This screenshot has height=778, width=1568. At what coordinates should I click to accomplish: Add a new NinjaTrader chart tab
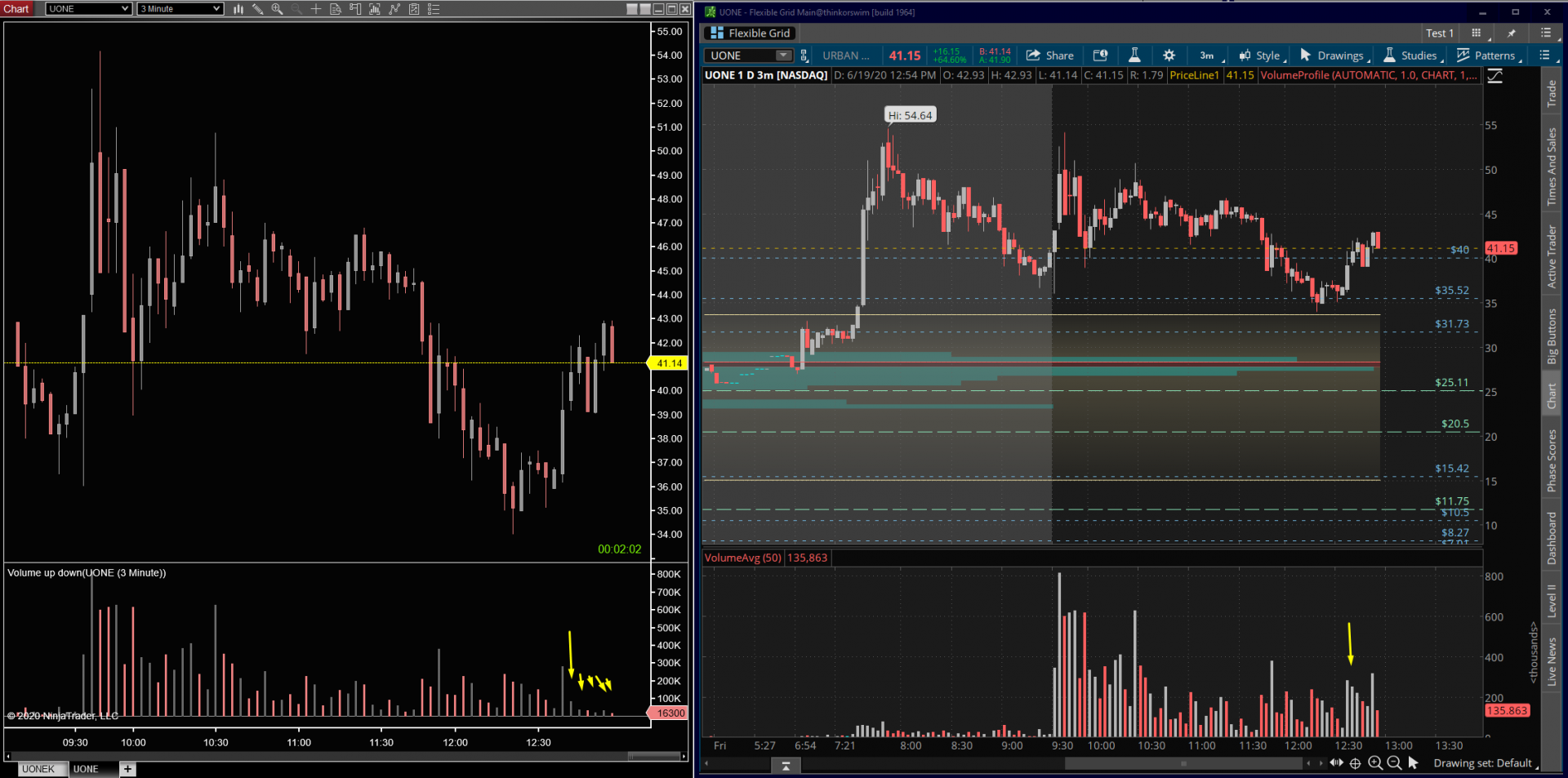coord(128,769)
